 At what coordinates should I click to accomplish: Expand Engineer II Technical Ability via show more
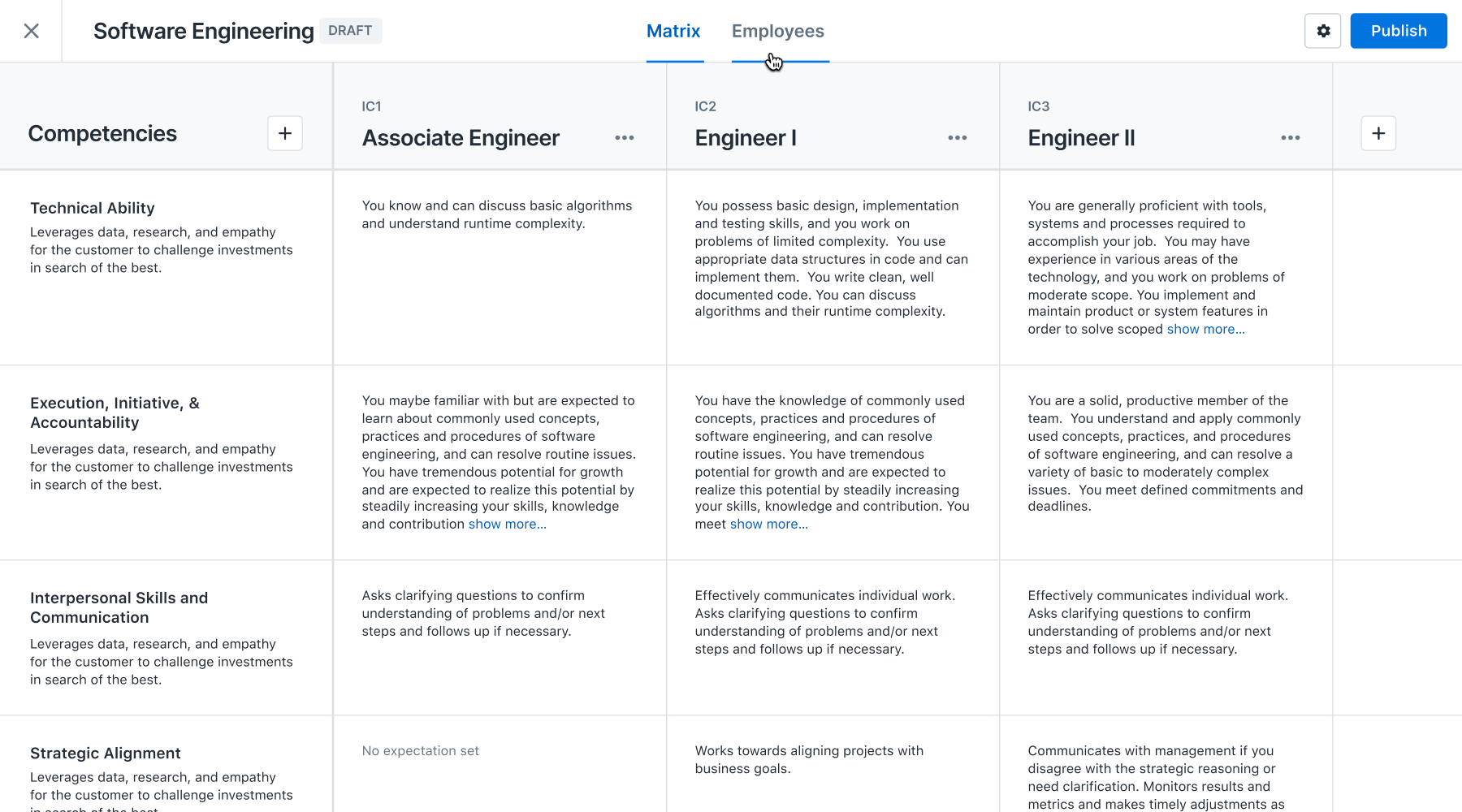point(1205,329)
